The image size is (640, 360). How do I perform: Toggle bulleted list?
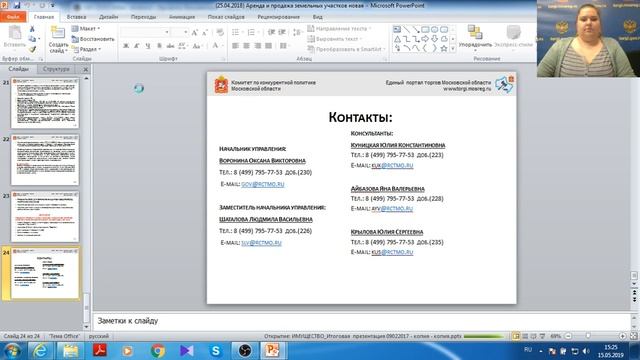click(237, 32)
